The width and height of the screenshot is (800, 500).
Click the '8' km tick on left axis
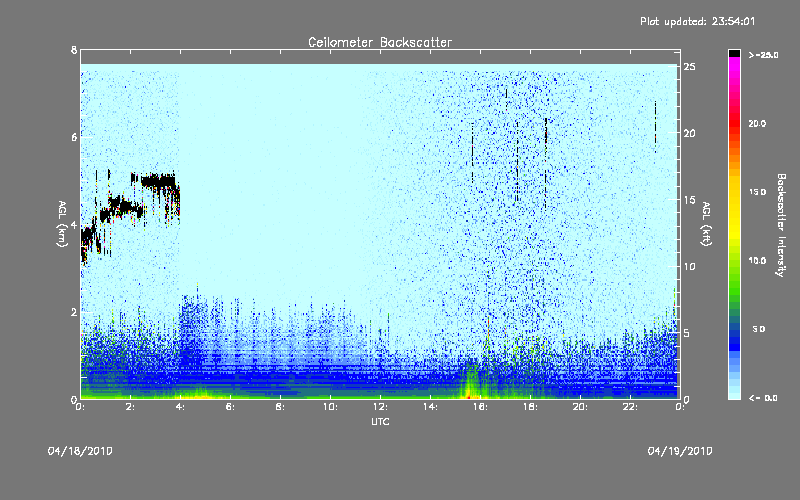tap(74, 50)
